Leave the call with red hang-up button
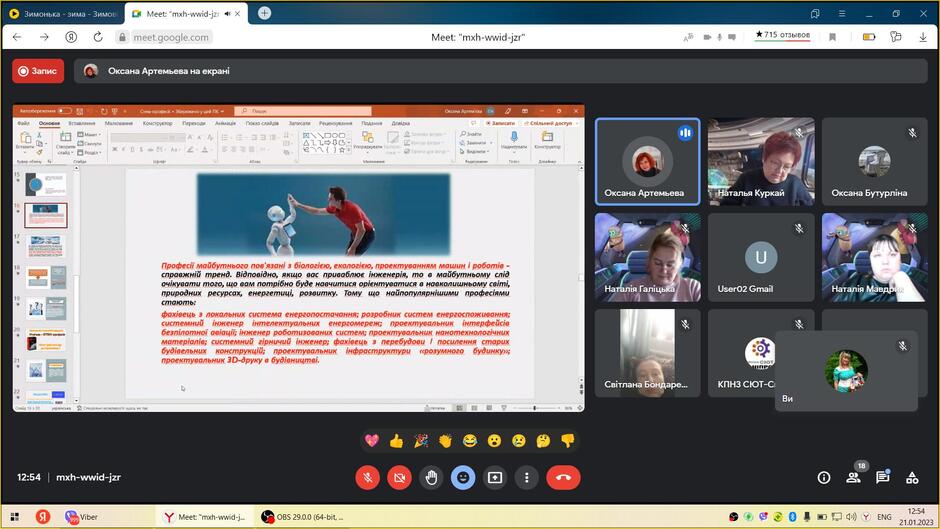Screen dimensions: 940x529 pyautogui.click(x=563, y=477)
